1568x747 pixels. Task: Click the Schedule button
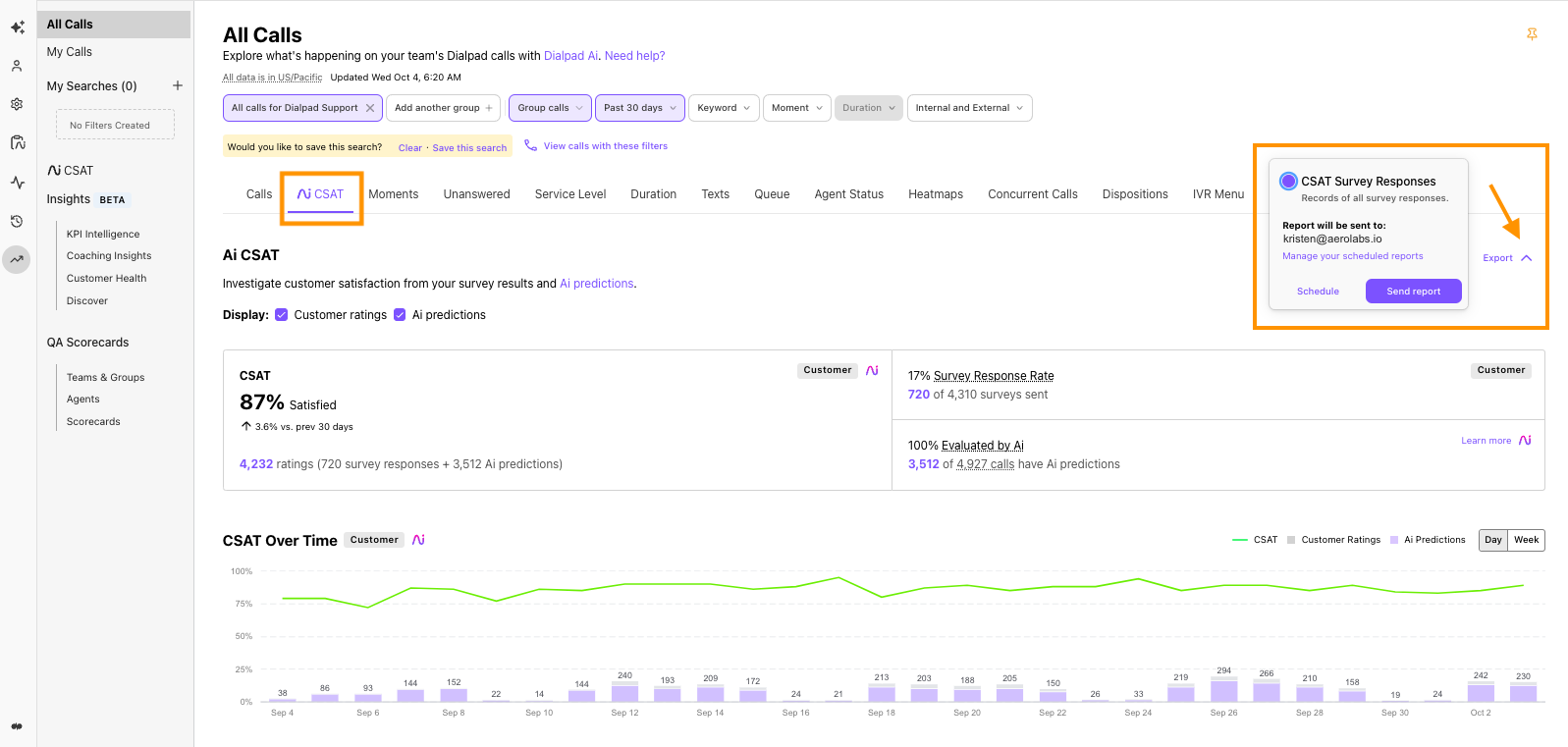(1318, 292)
